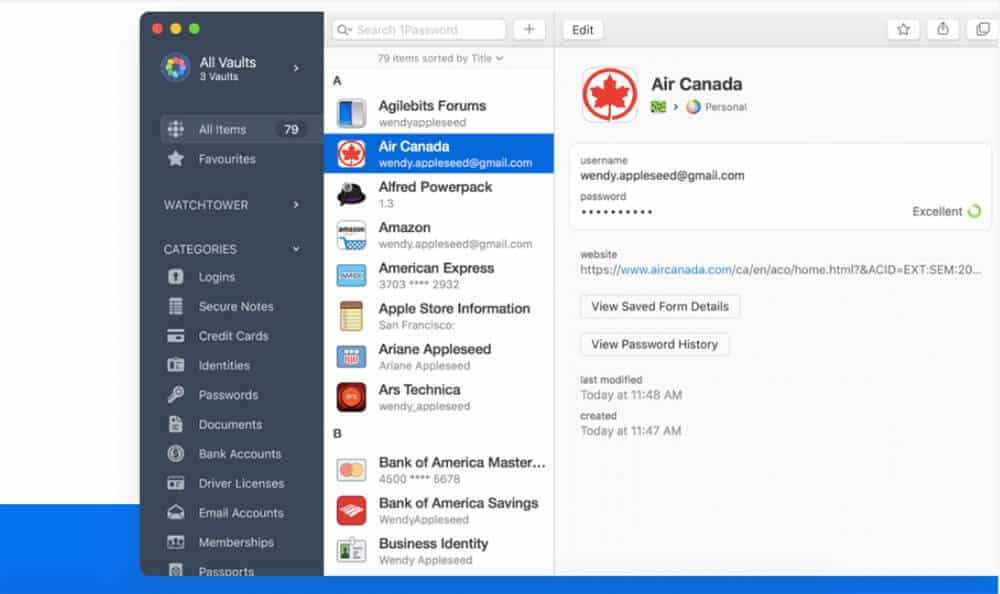1000x594 pixels.
Task: Click the Bank Accounts category label
Action: tap(240, 454)
